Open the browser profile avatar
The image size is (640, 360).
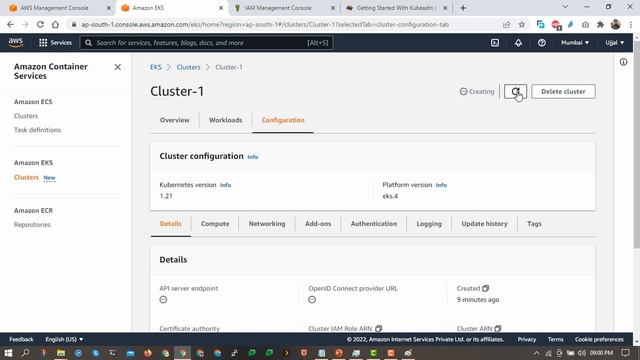pos(616,24)
